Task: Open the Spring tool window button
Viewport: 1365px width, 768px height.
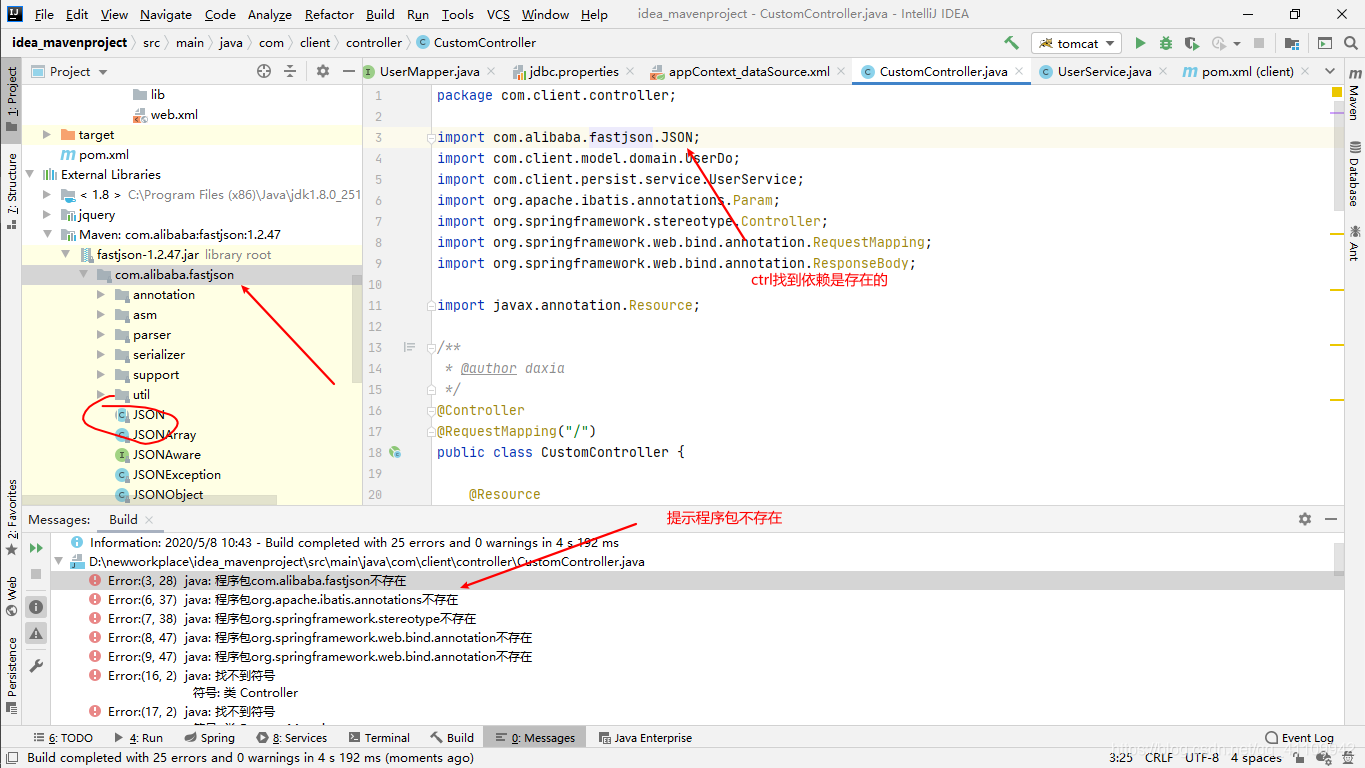Action: click(x=208, y=737)
